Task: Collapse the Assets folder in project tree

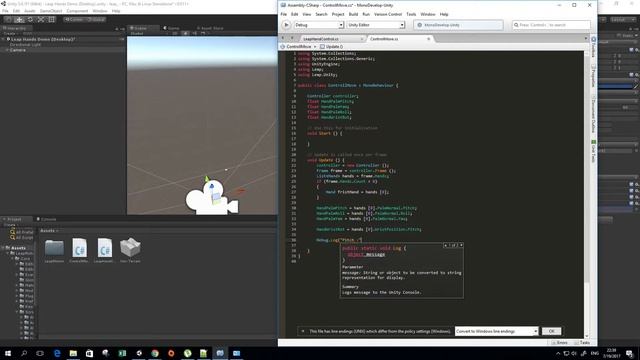Action: tap(3, 248)
